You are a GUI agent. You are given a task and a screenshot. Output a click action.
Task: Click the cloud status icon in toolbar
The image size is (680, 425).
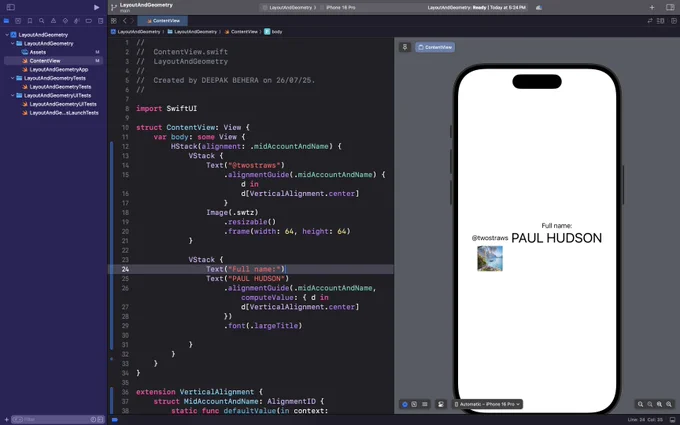(539, 7)
